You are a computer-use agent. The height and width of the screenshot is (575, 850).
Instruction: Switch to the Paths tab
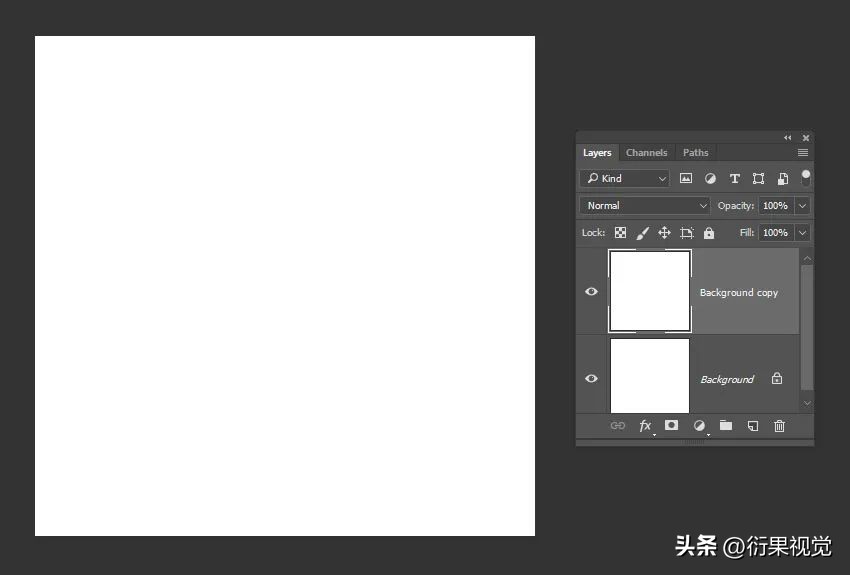coord(695,153)
